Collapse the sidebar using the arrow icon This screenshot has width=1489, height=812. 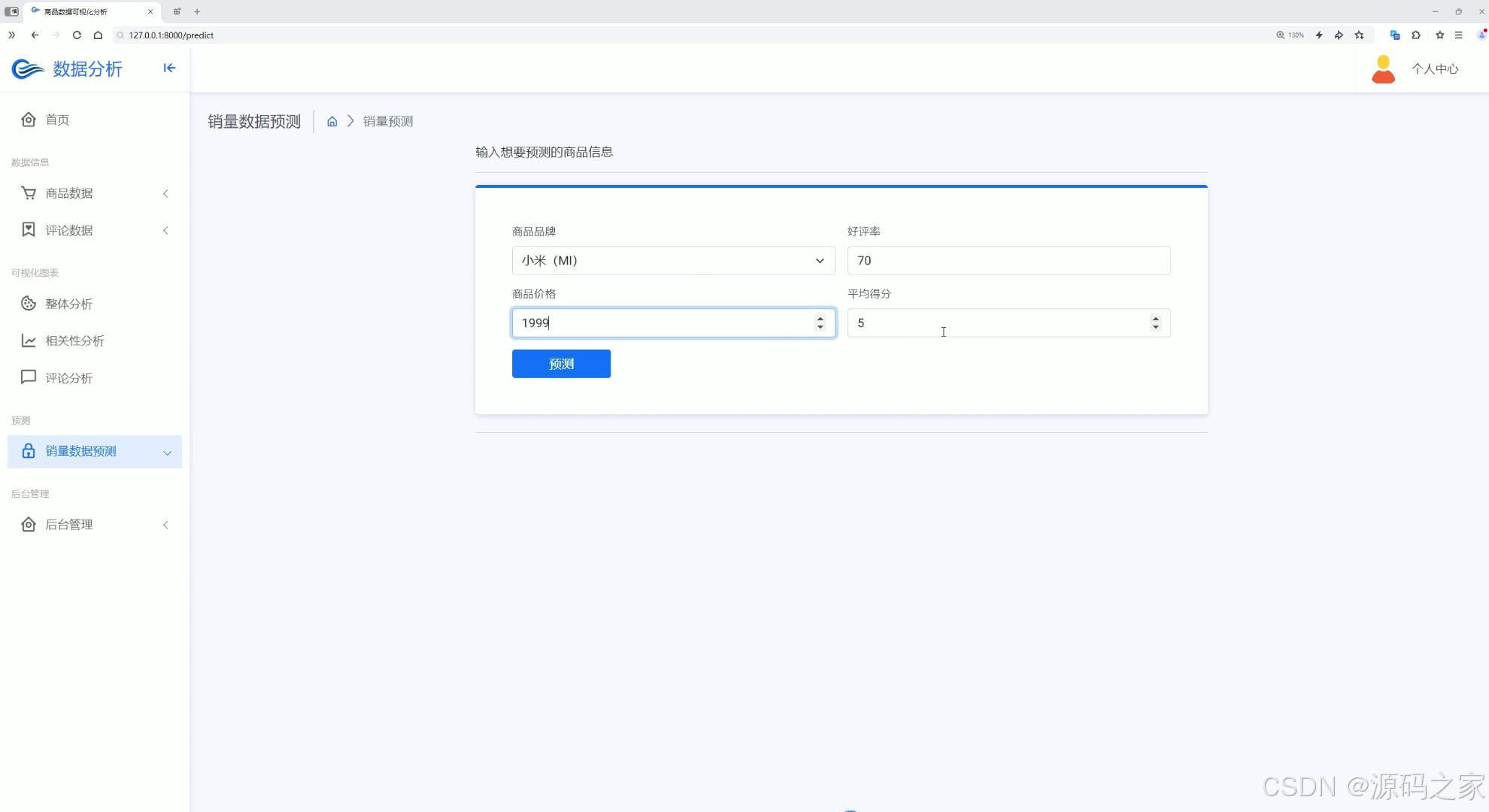(169, 68)
